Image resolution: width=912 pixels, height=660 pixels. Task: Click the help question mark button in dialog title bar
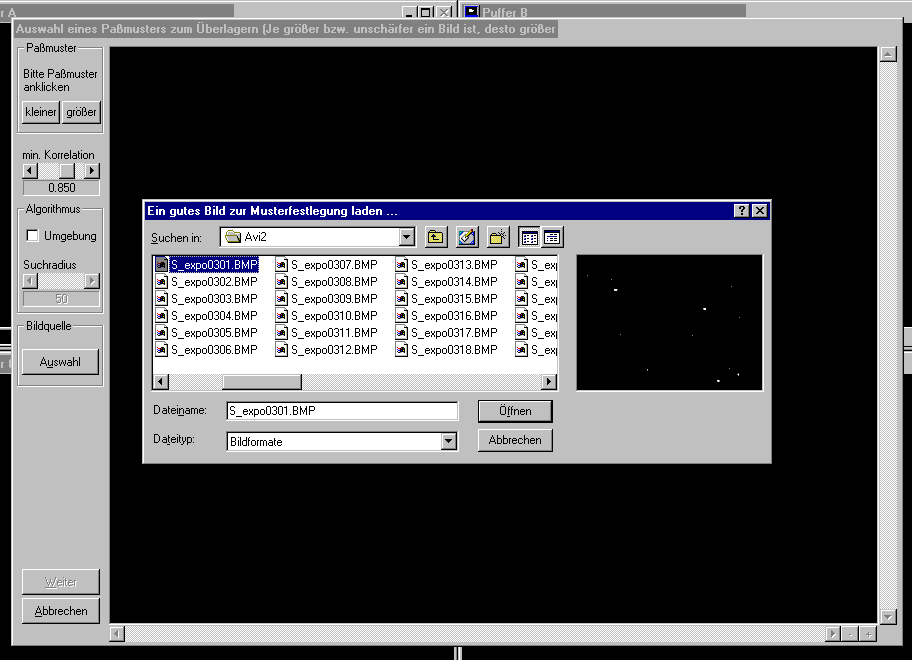coord(741,210)
